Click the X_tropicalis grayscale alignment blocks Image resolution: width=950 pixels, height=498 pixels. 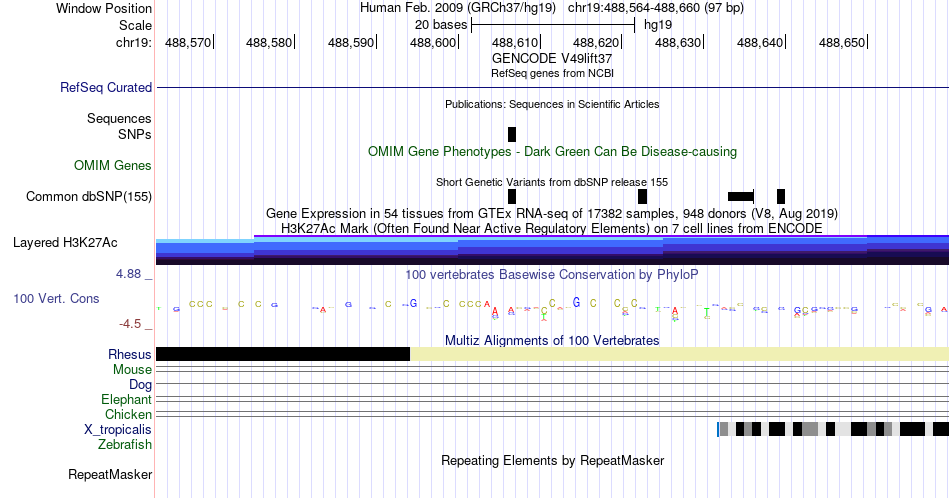833,430
